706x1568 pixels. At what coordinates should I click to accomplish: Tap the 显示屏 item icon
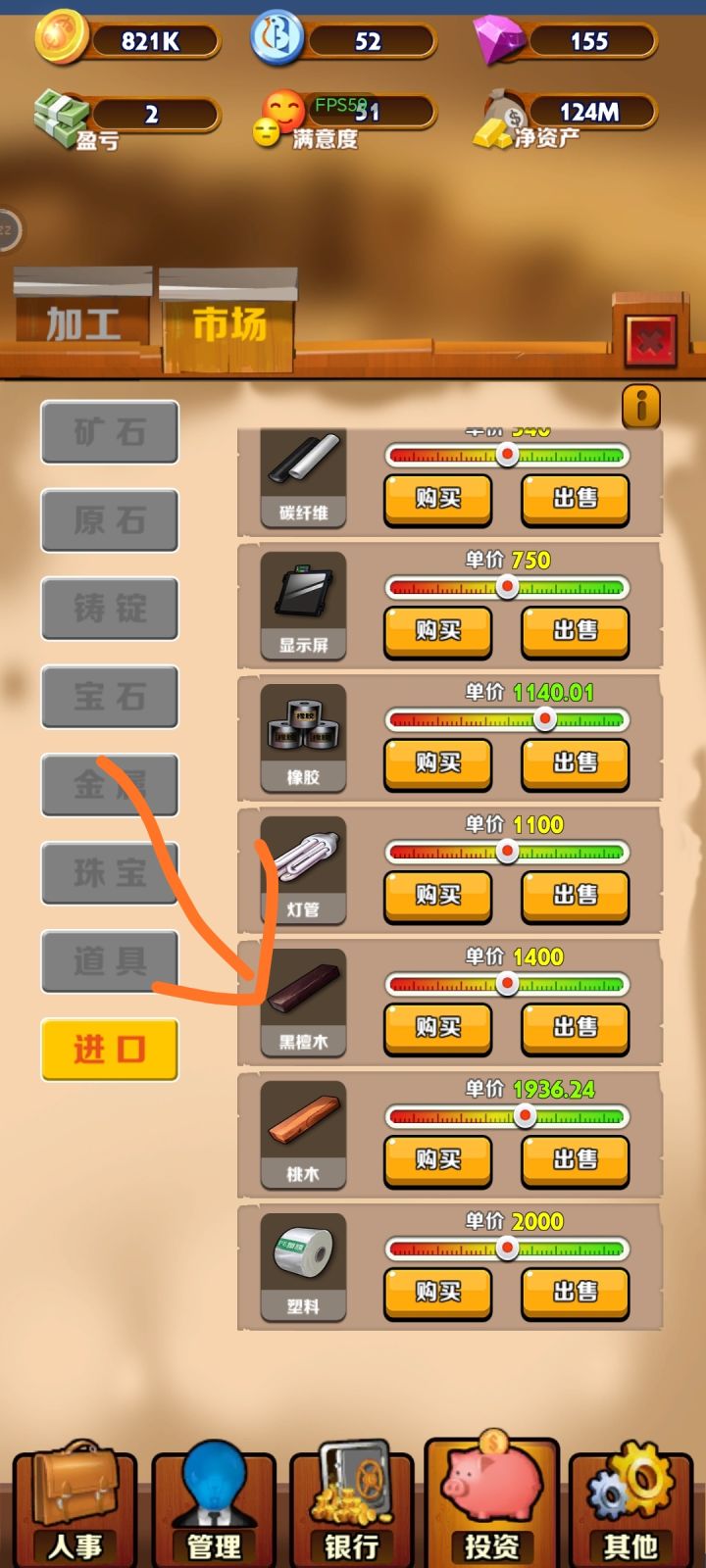click(x=303, y=605)
